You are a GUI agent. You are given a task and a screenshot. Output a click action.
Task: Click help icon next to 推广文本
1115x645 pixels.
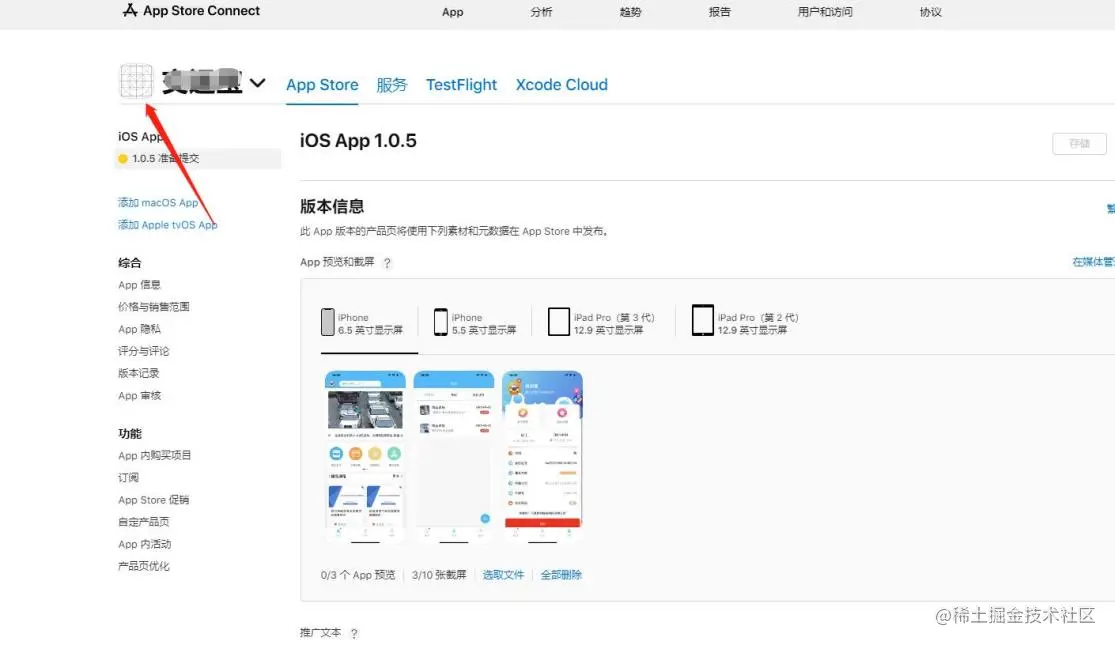pyautogui.click(x=354, y=633)
